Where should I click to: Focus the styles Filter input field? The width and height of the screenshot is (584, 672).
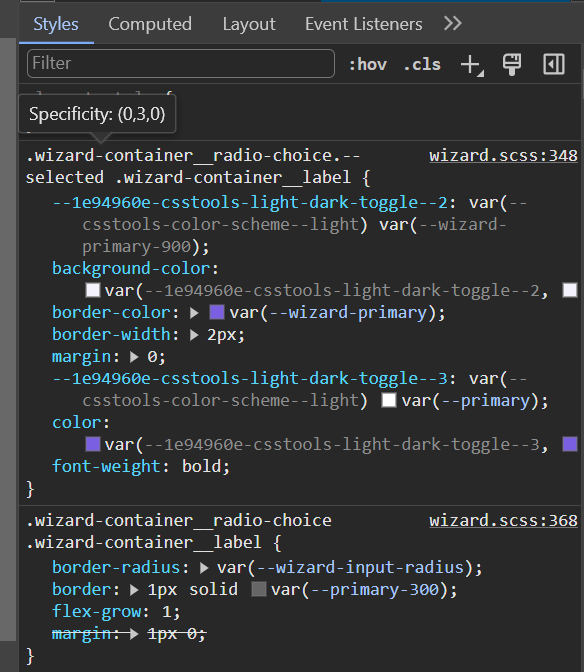pyautogui.click(x=181, y=63)
